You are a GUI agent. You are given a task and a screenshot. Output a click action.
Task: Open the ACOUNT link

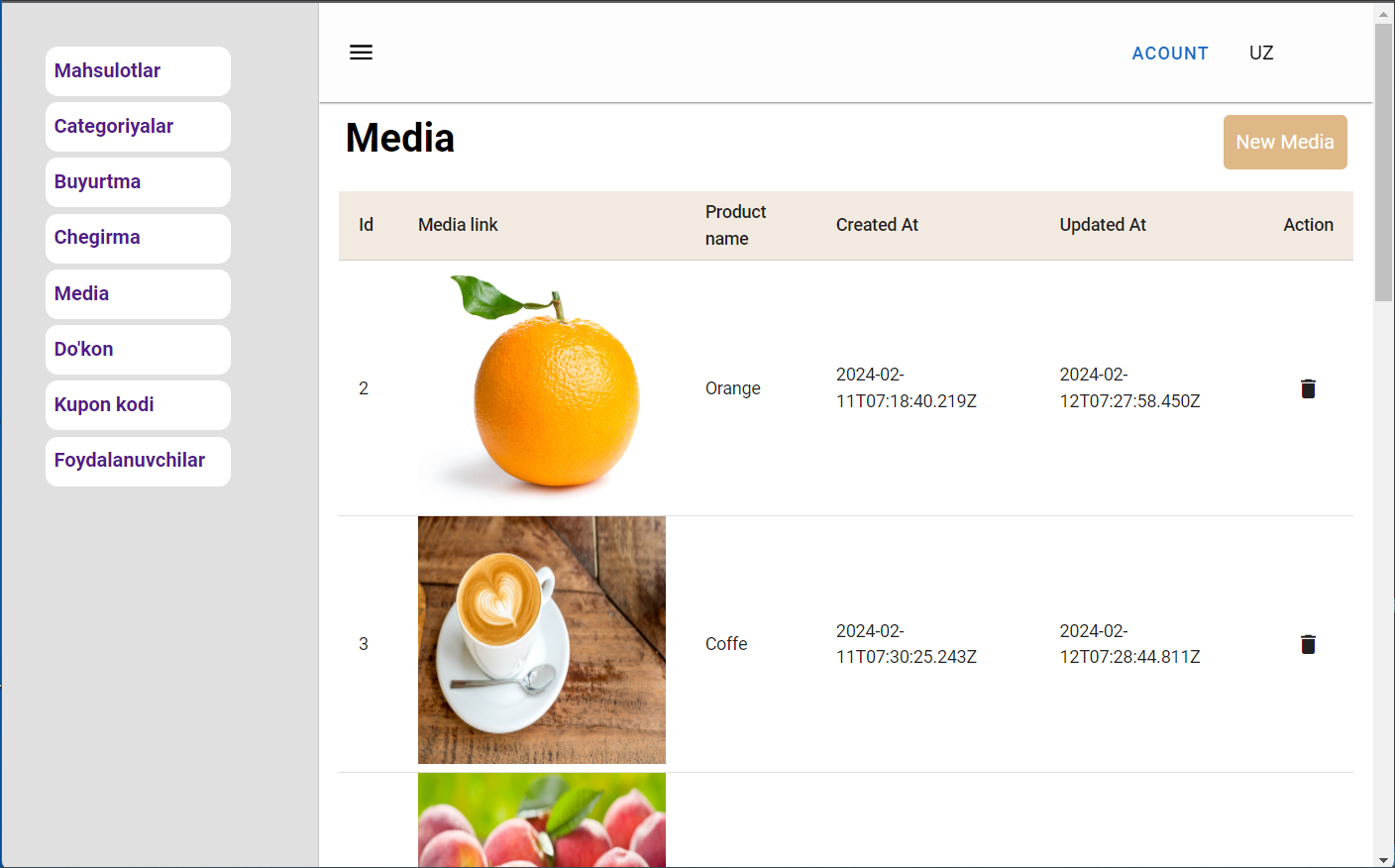click(x=1169, y=54)
